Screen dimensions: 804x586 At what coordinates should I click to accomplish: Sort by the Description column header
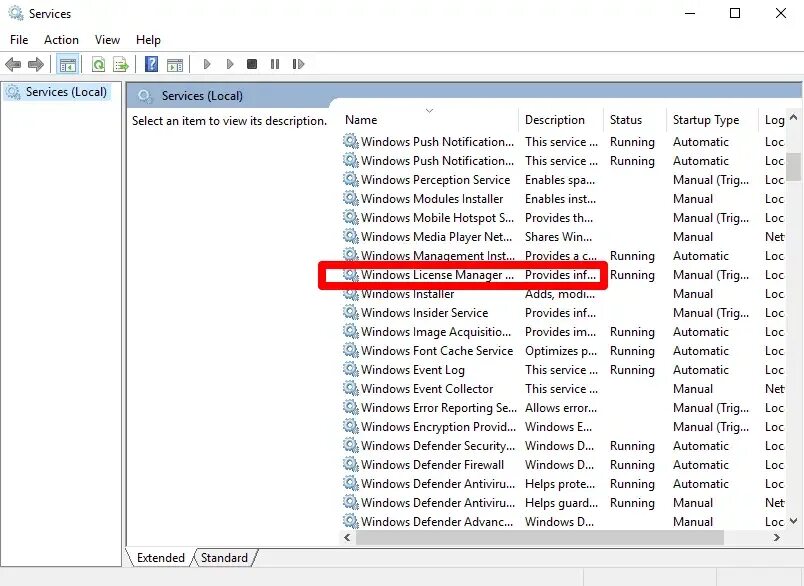tap(561, 120)
